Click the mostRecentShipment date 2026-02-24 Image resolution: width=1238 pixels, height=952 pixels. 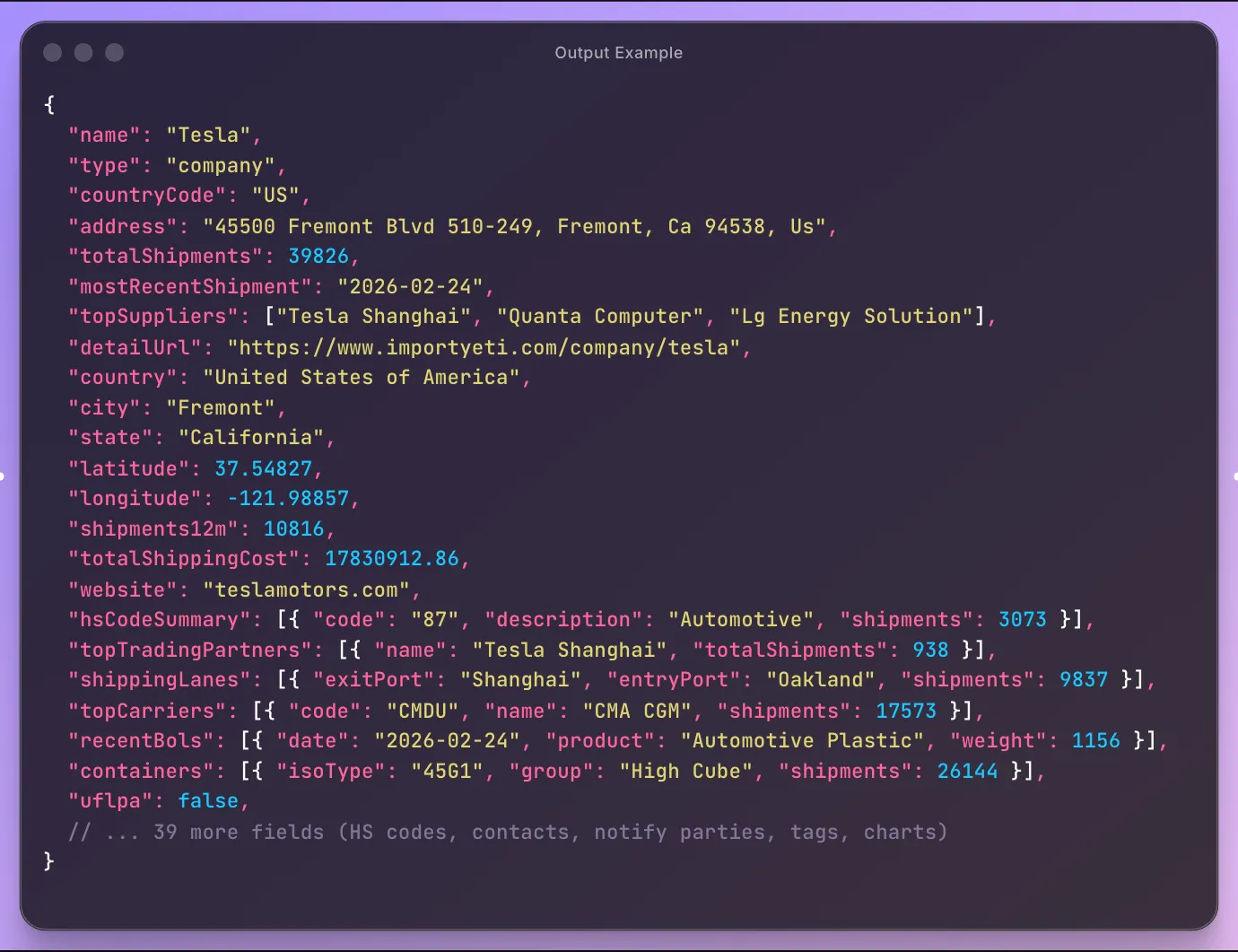tap(416, 287)
